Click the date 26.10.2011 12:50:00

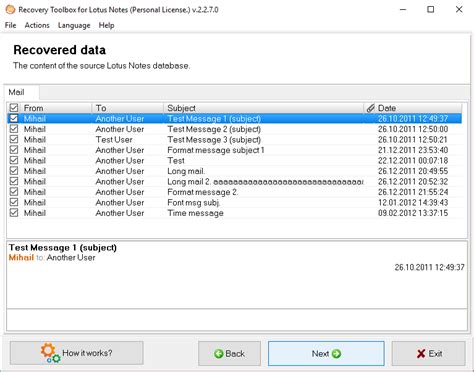(x=413, y=129)
